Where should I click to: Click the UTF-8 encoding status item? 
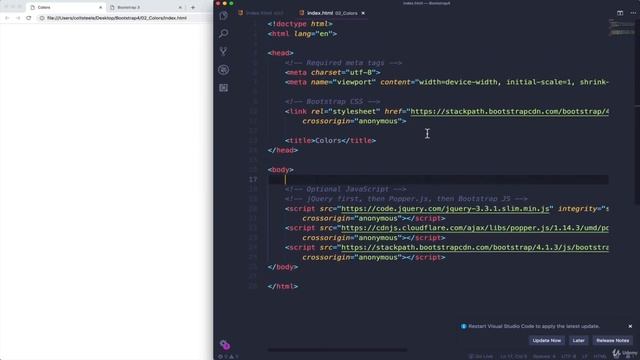(x=568, y=356)
